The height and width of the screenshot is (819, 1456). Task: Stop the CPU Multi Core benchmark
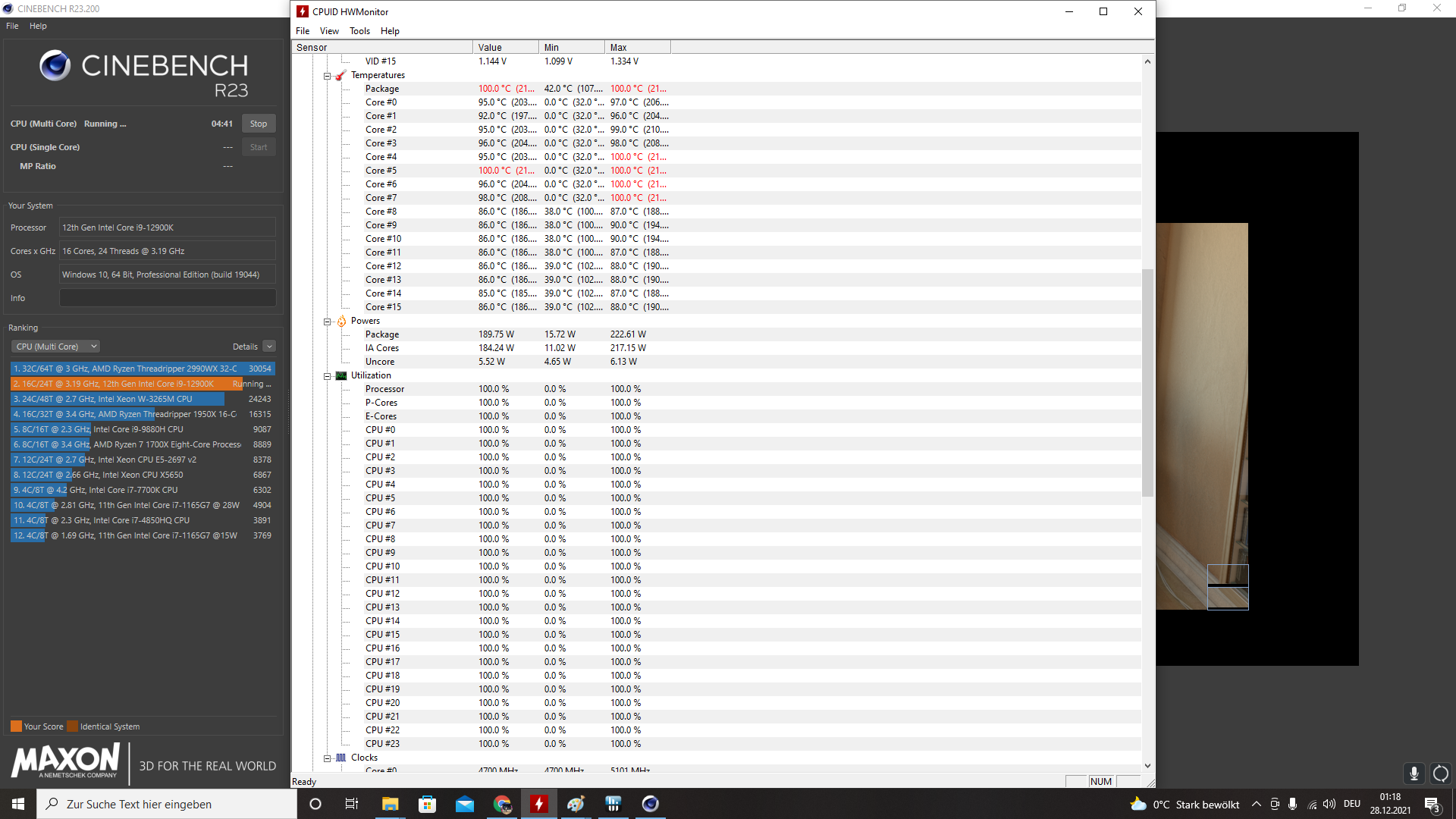coord(259,124)
